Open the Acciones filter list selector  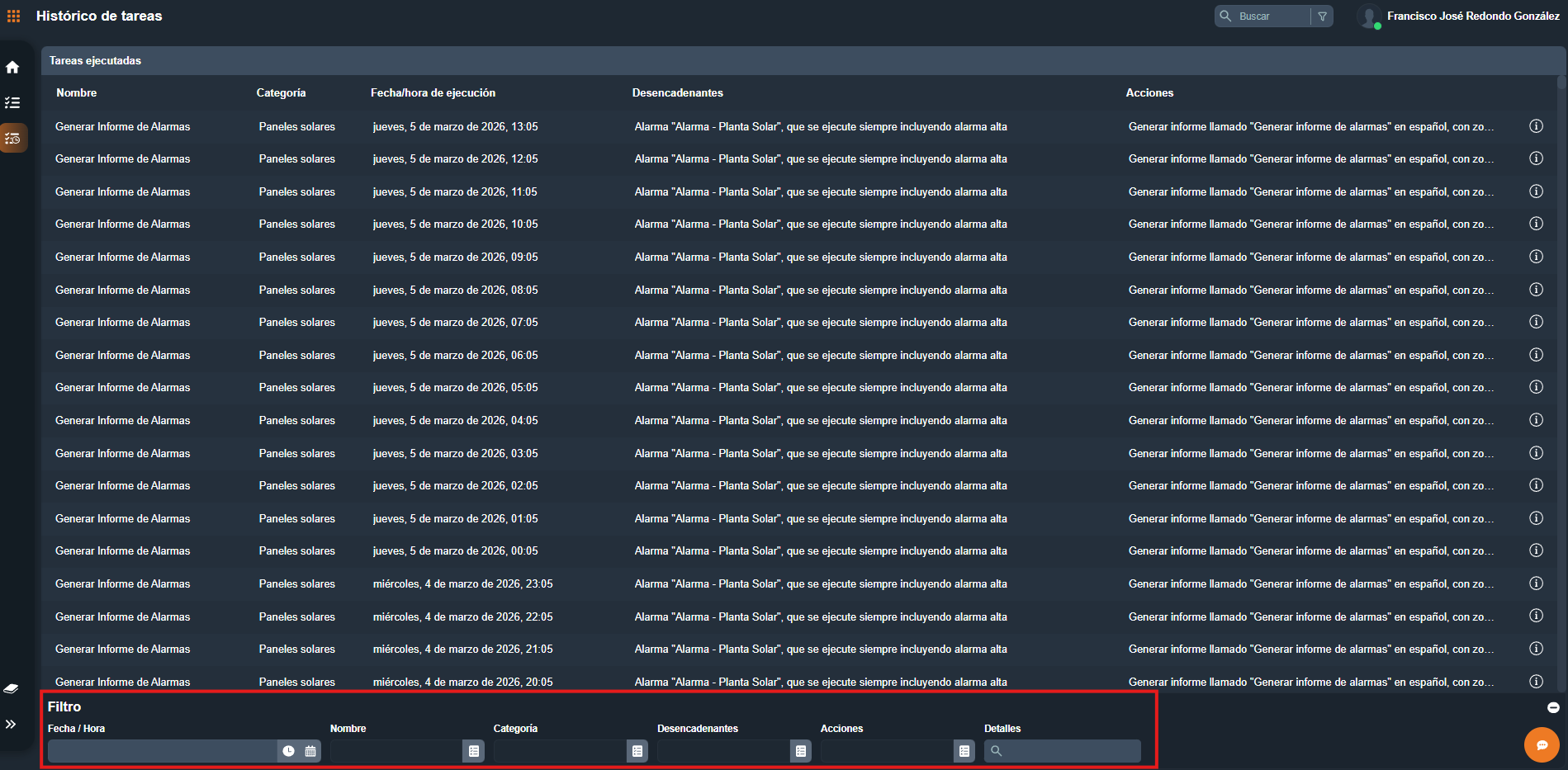pos(964,751)
